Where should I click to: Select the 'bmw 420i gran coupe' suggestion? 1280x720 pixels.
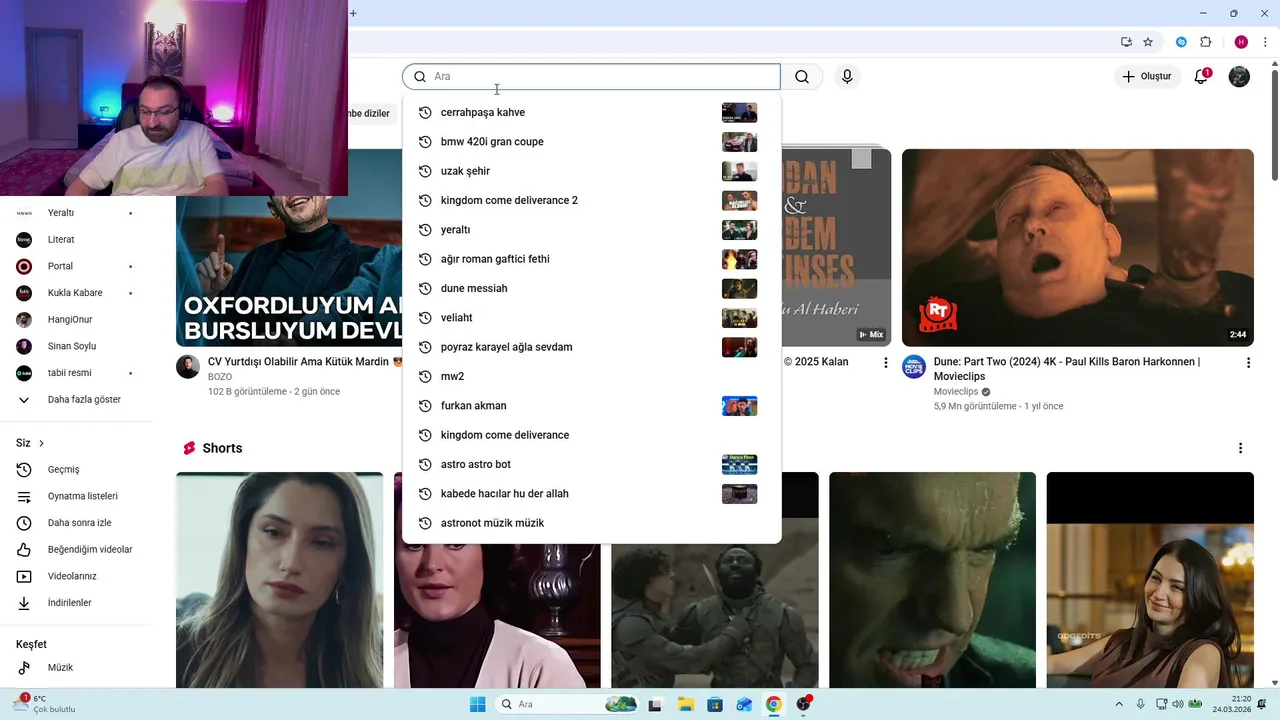[x=591, y=142]
